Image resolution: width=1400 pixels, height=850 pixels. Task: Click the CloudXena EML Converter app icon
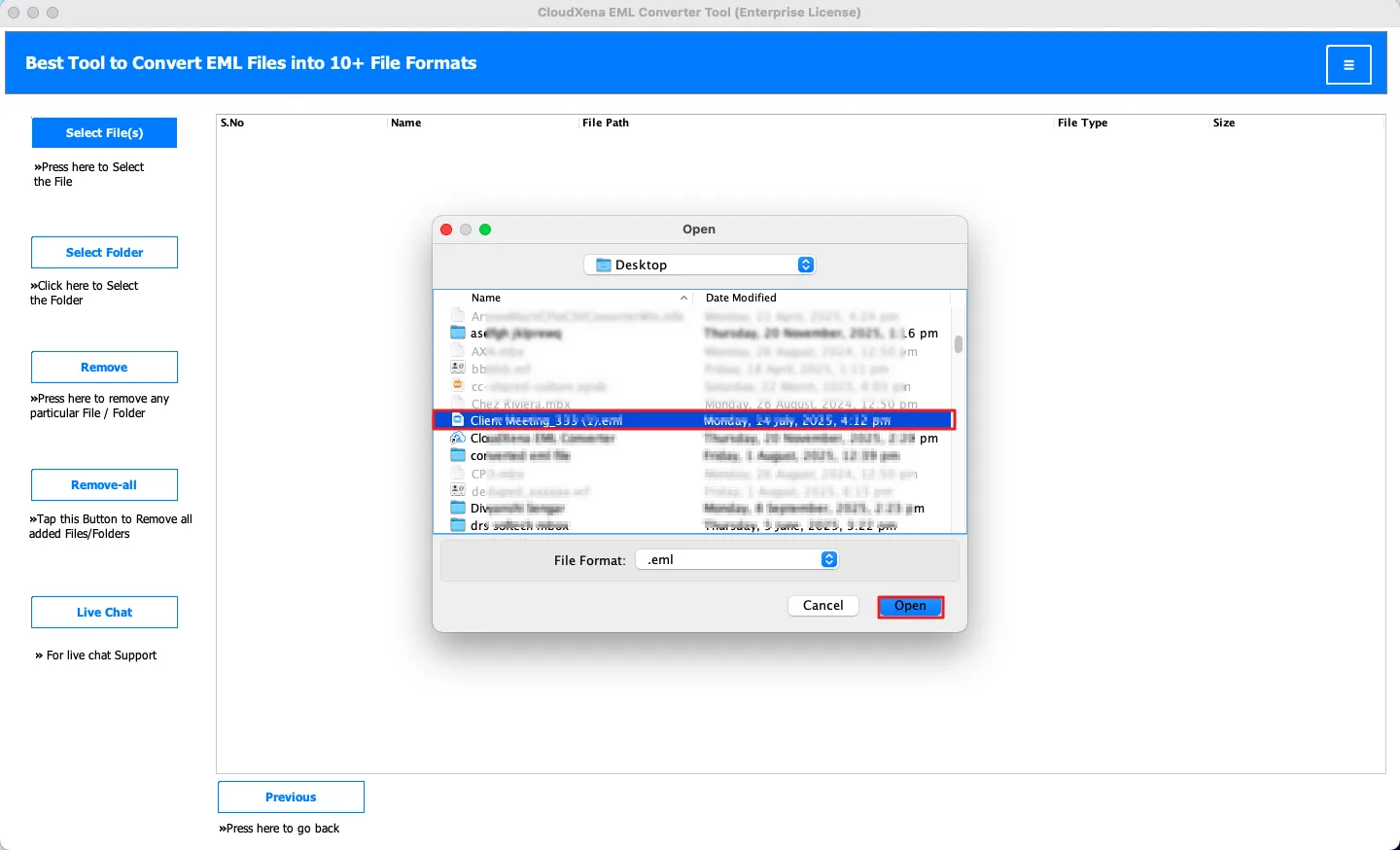(458, 439)
